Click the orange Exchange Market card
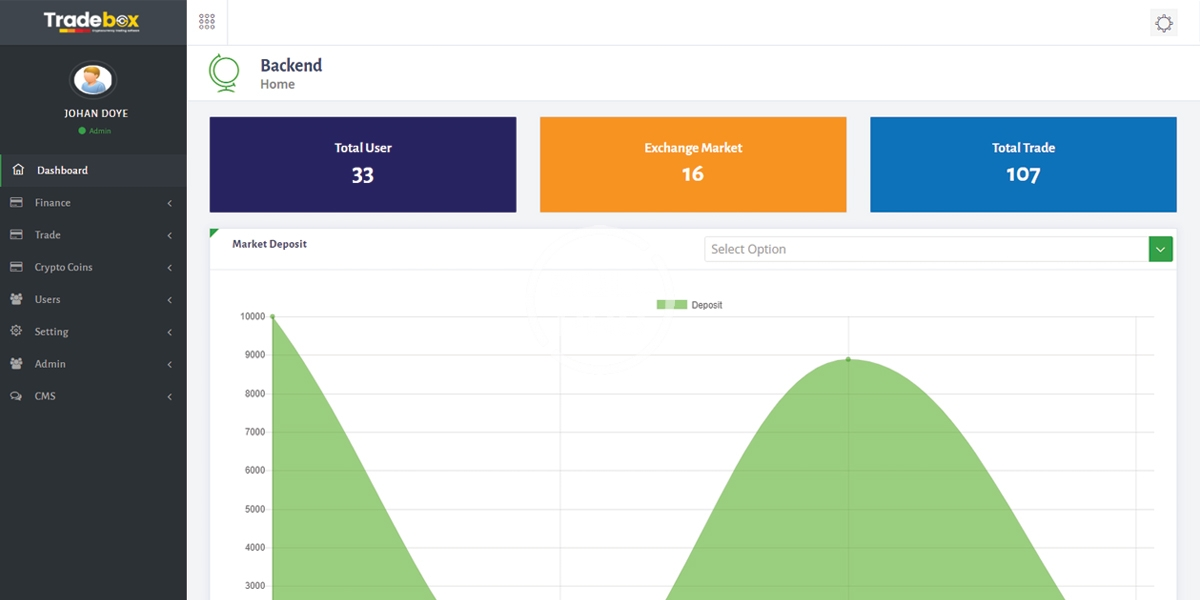The height and width of the screenshot is (600, 1200). [693, 164]
